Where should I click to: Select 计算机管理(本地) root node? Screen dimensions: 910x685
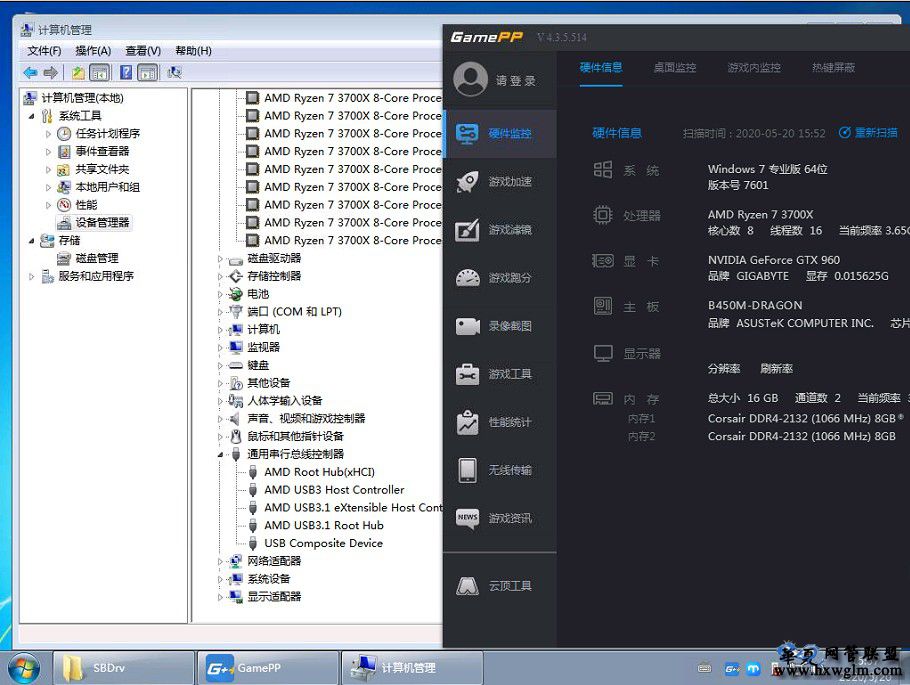(82, 98)
